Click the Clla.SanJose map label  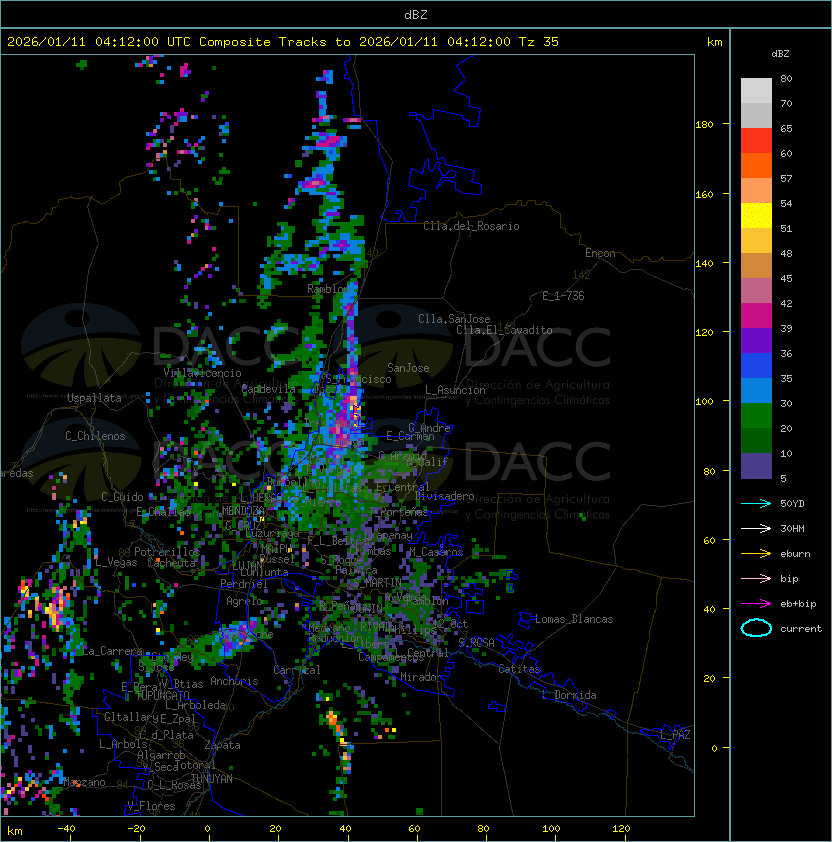pos(454,319)
